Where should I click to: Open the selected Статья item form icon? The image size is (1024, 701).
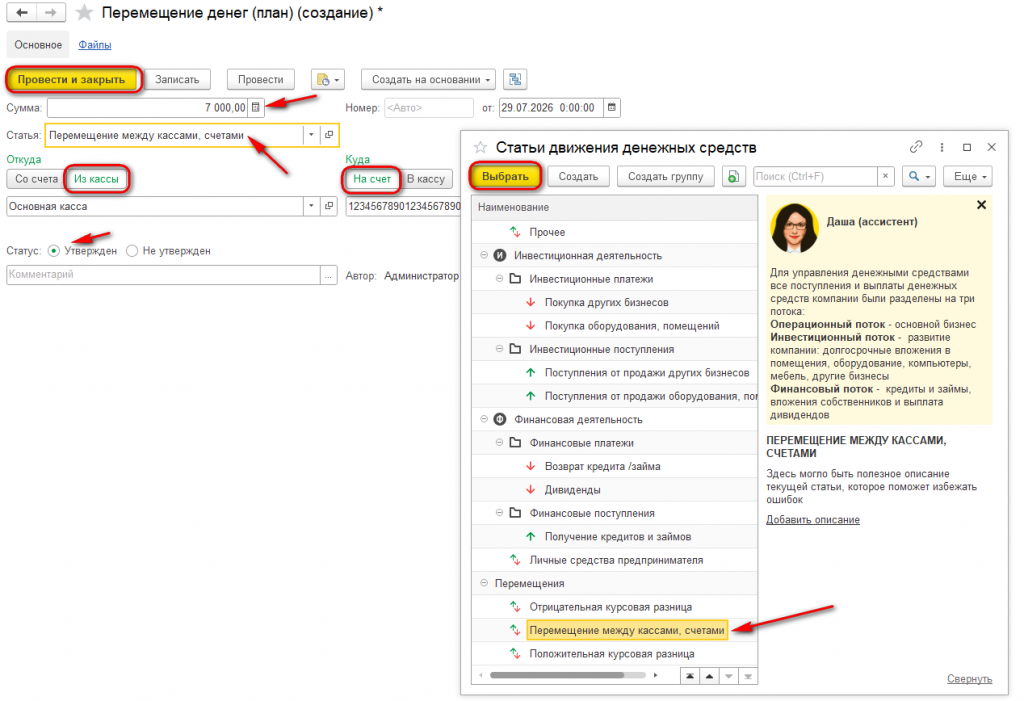329,135
